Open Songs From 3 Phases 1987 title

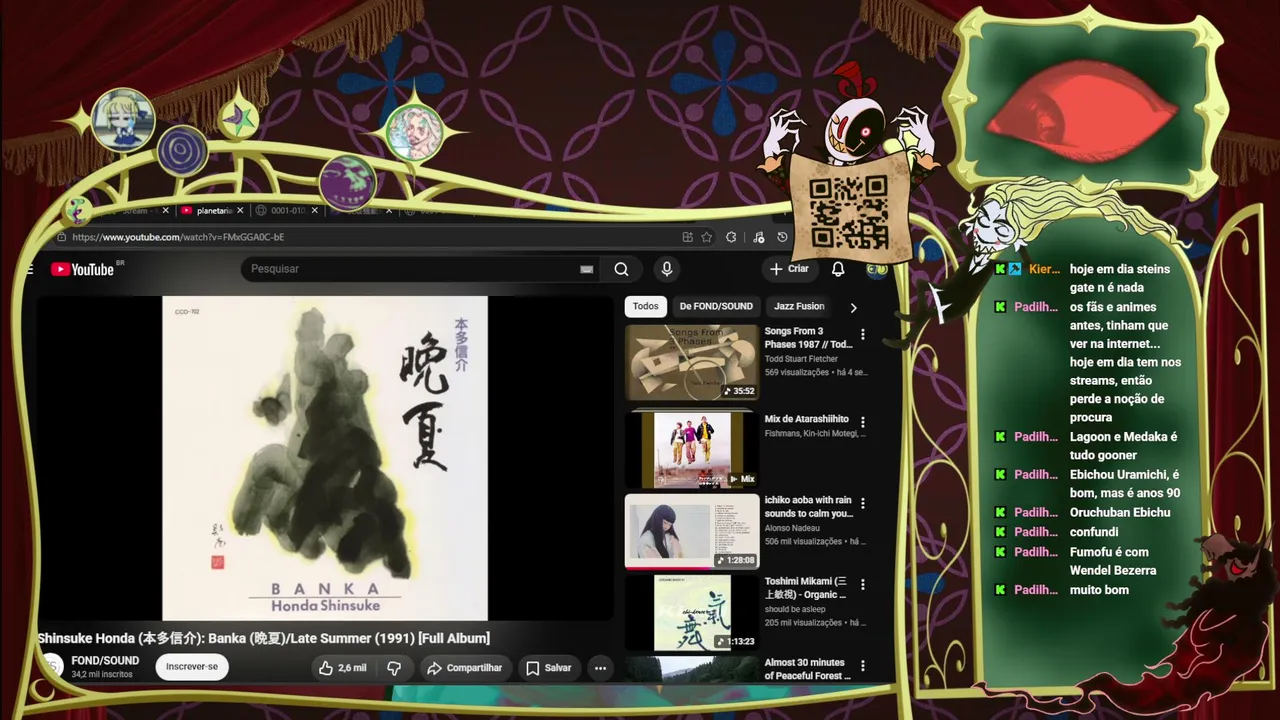coord(808,338)
